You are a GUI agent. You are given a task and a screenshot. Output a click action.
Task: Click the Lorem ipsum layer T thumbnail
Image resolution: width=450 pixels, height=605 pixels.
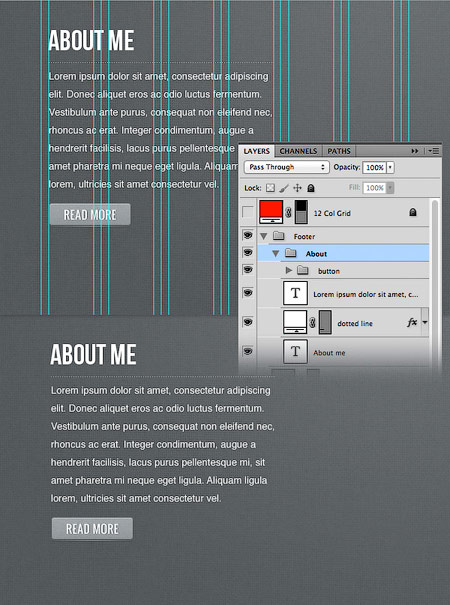tap(295, 293)
